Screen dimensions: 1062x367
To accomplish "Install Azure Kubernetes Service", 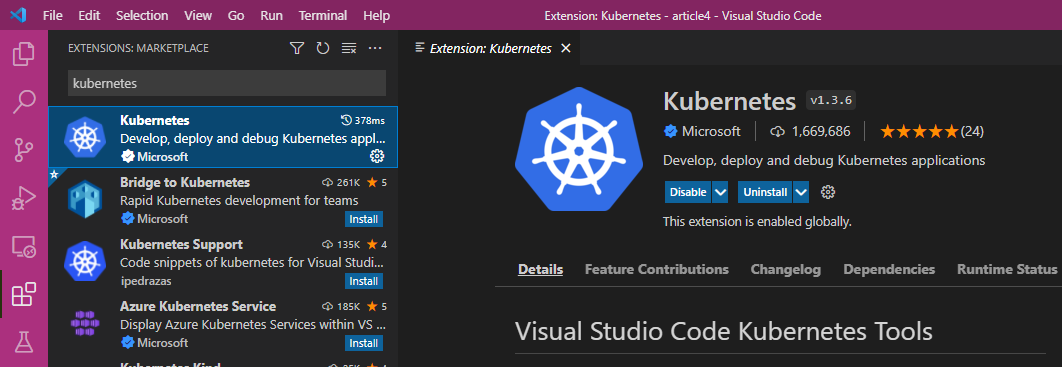I will coord(364,343).
